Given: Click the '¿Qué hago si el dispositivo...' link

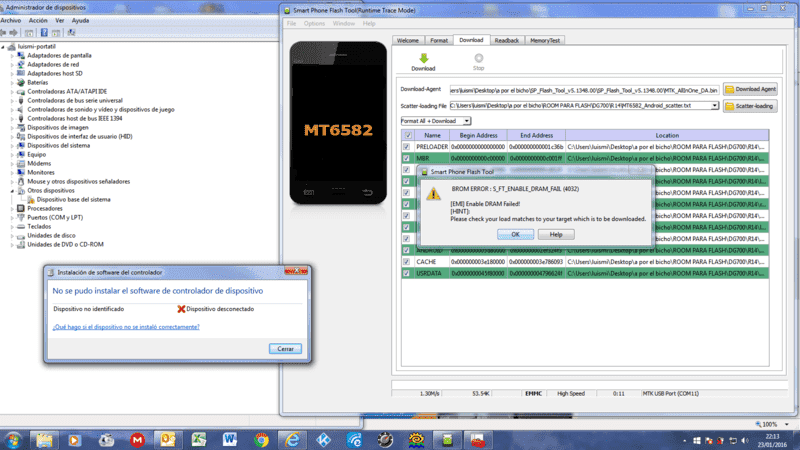Looking at the screenshot, I should pyautogui.click(x=126, y=327).
